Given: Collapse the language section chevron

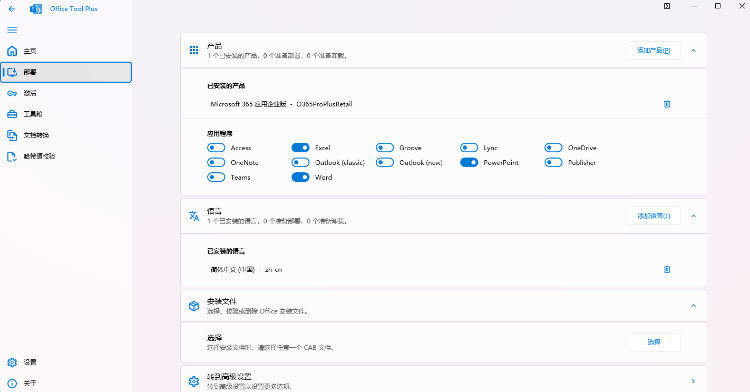Looking at the screenshot, I should click(694, 216).
